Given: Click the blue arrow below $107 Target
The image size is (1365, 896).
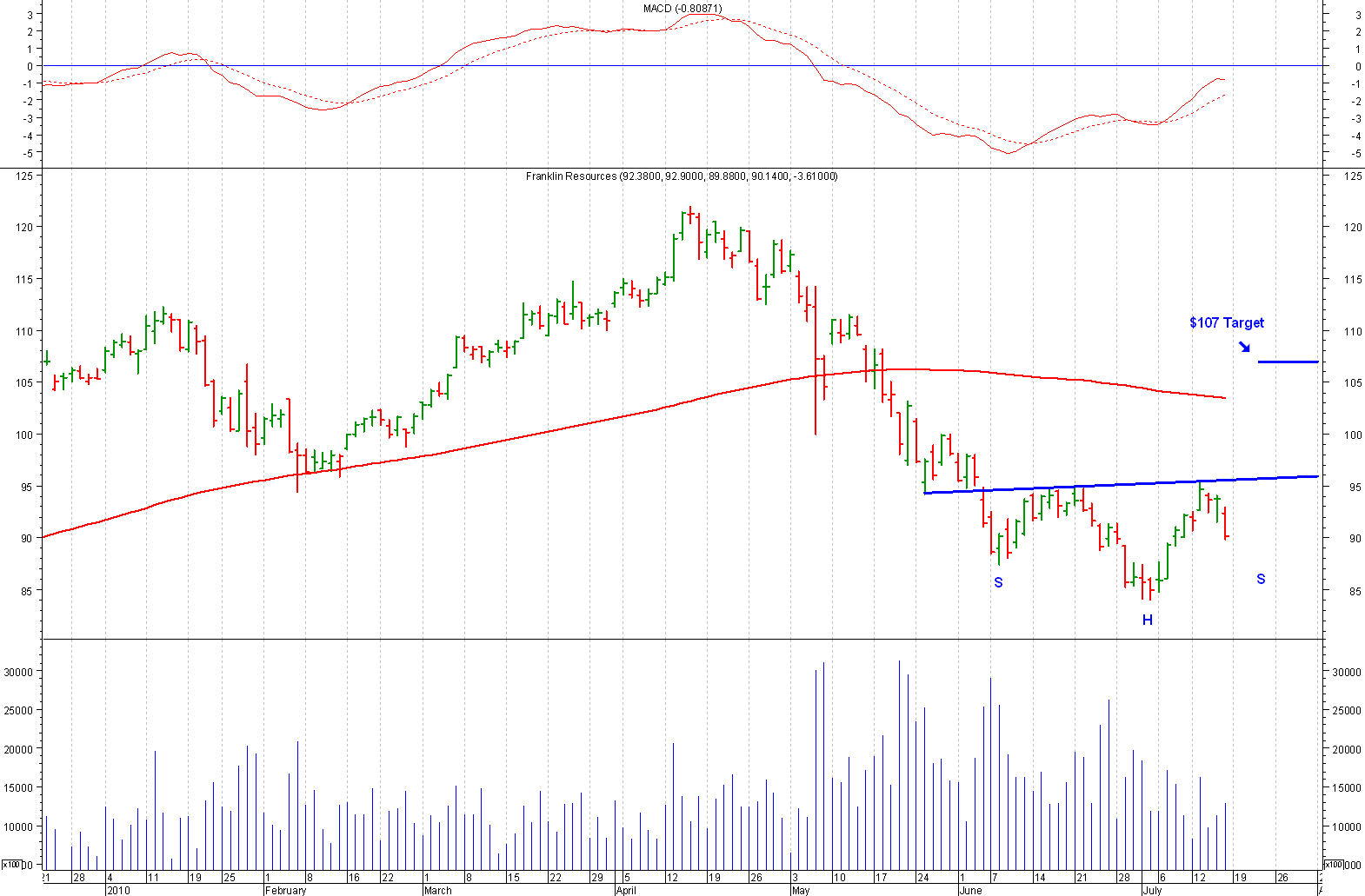Looking at the screenshot, I should tap(1245, 347).
